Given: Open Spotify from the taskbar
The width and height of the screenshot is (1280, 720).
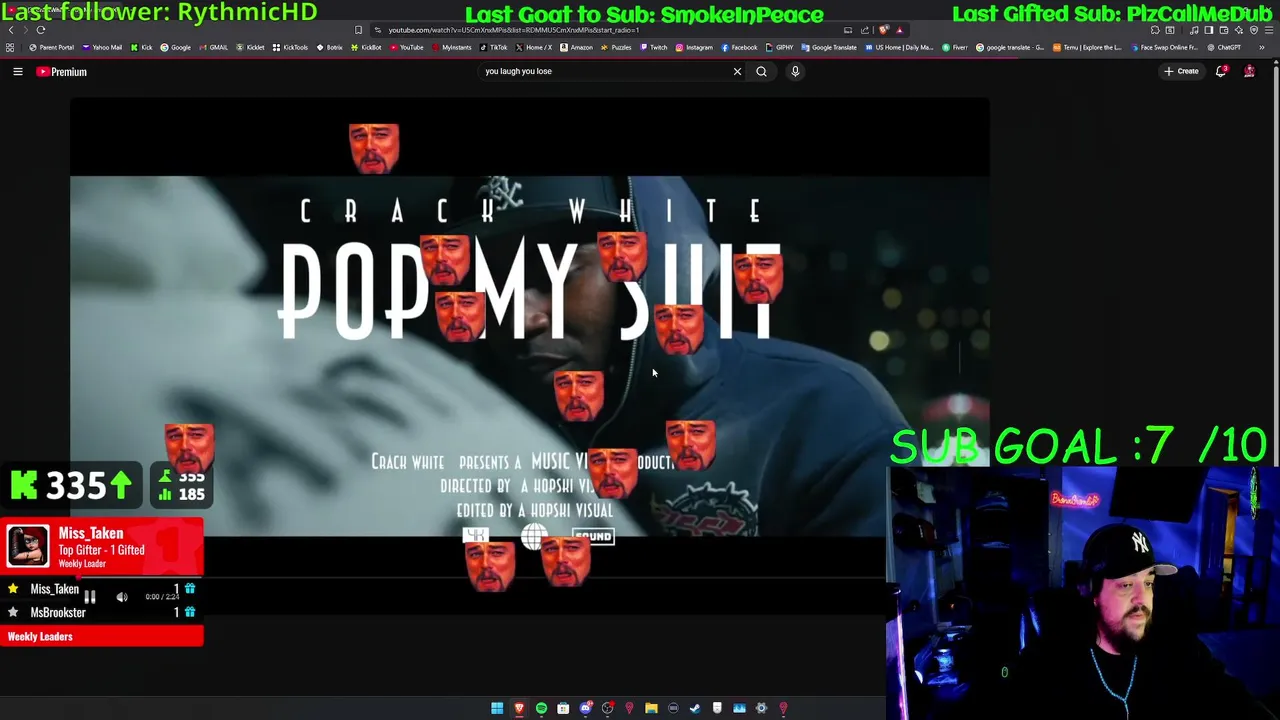Looking at the screenshot, I should coord(541,708).
